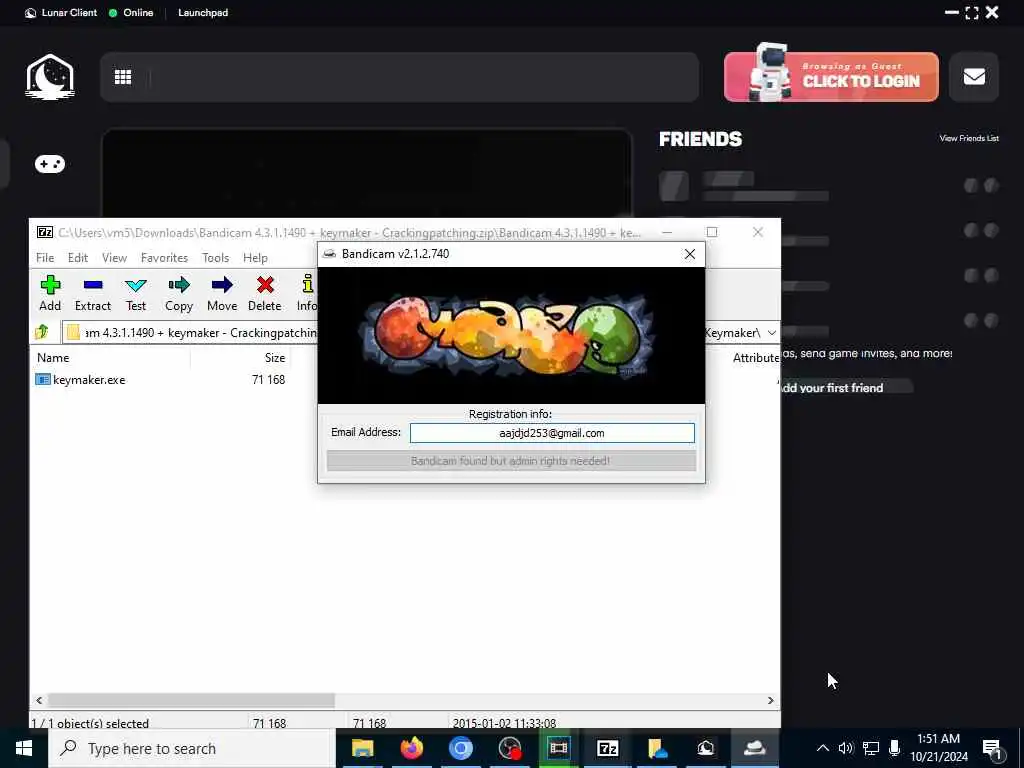Select the Launchpad tab in Lunar Client

[203, 12]
